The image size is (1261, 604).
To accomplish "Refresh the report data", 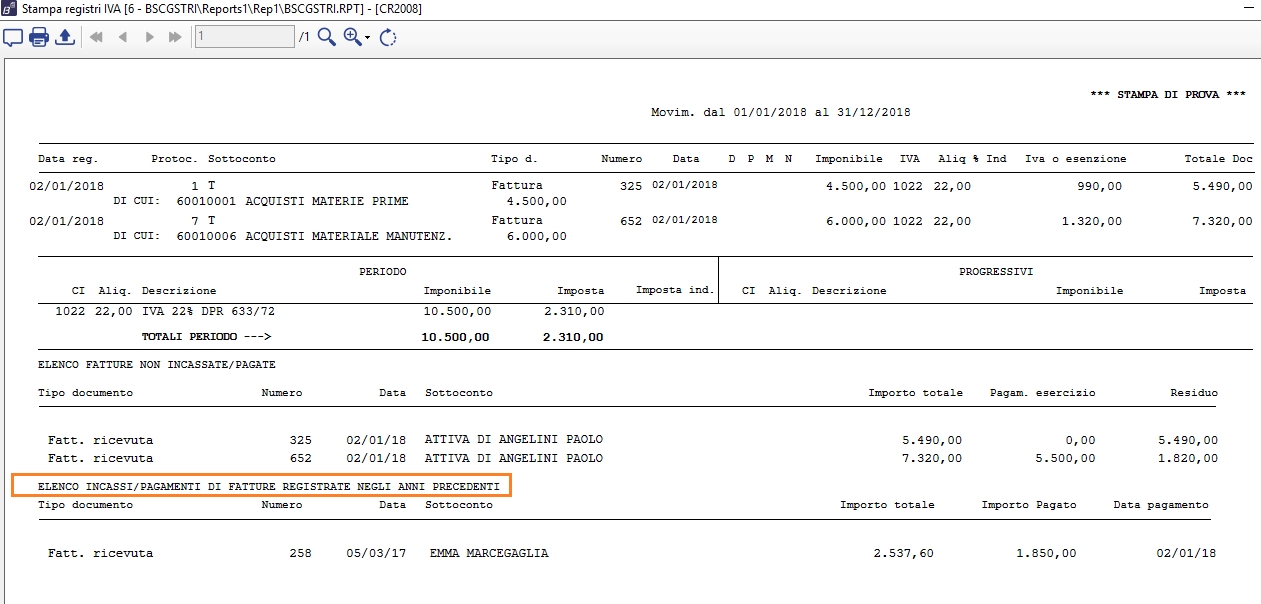I will 388,38.
